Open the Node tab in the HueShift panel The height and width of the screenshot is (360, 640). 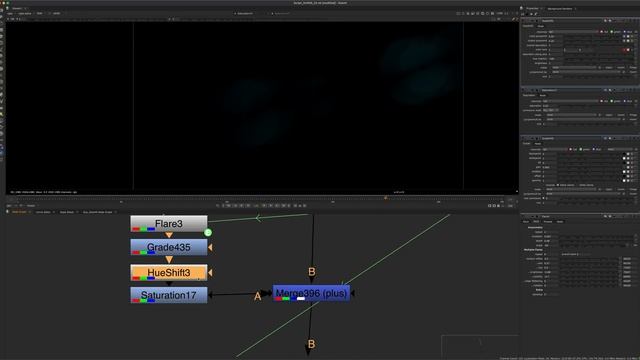point(541,26)
